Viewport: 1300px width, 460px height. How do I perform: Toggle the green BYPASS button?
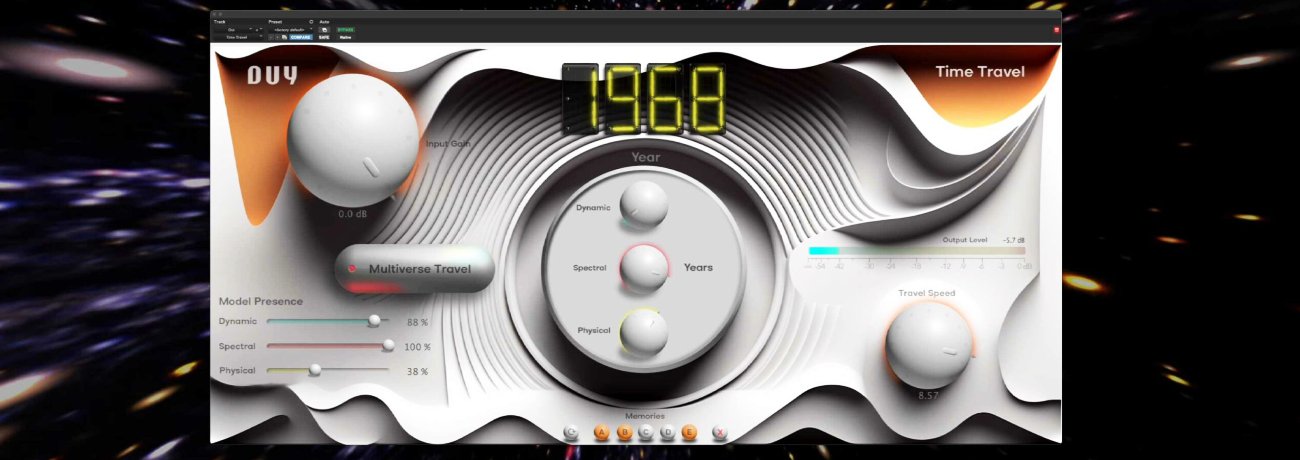coord(346,30)
